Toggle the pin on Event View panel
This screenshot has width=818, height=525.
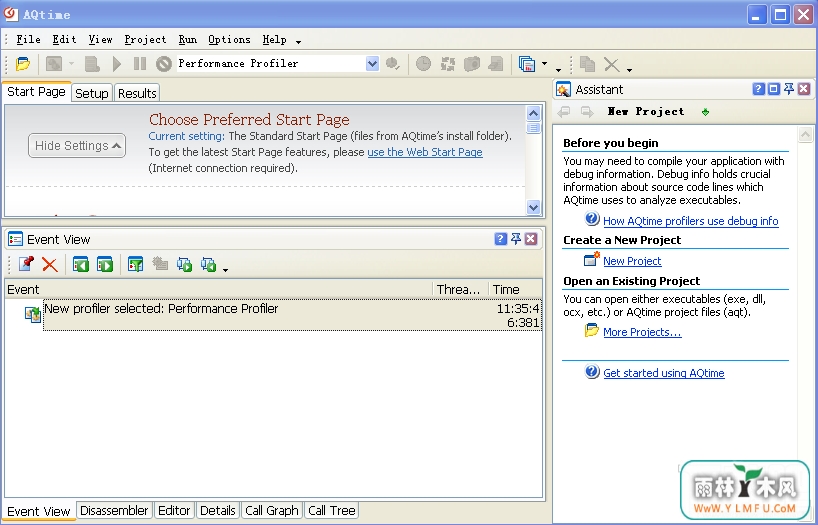515,239
